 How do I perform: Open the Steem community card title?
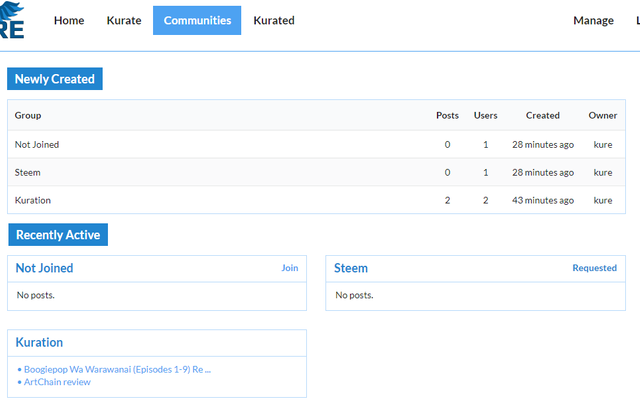coord(351,268)
